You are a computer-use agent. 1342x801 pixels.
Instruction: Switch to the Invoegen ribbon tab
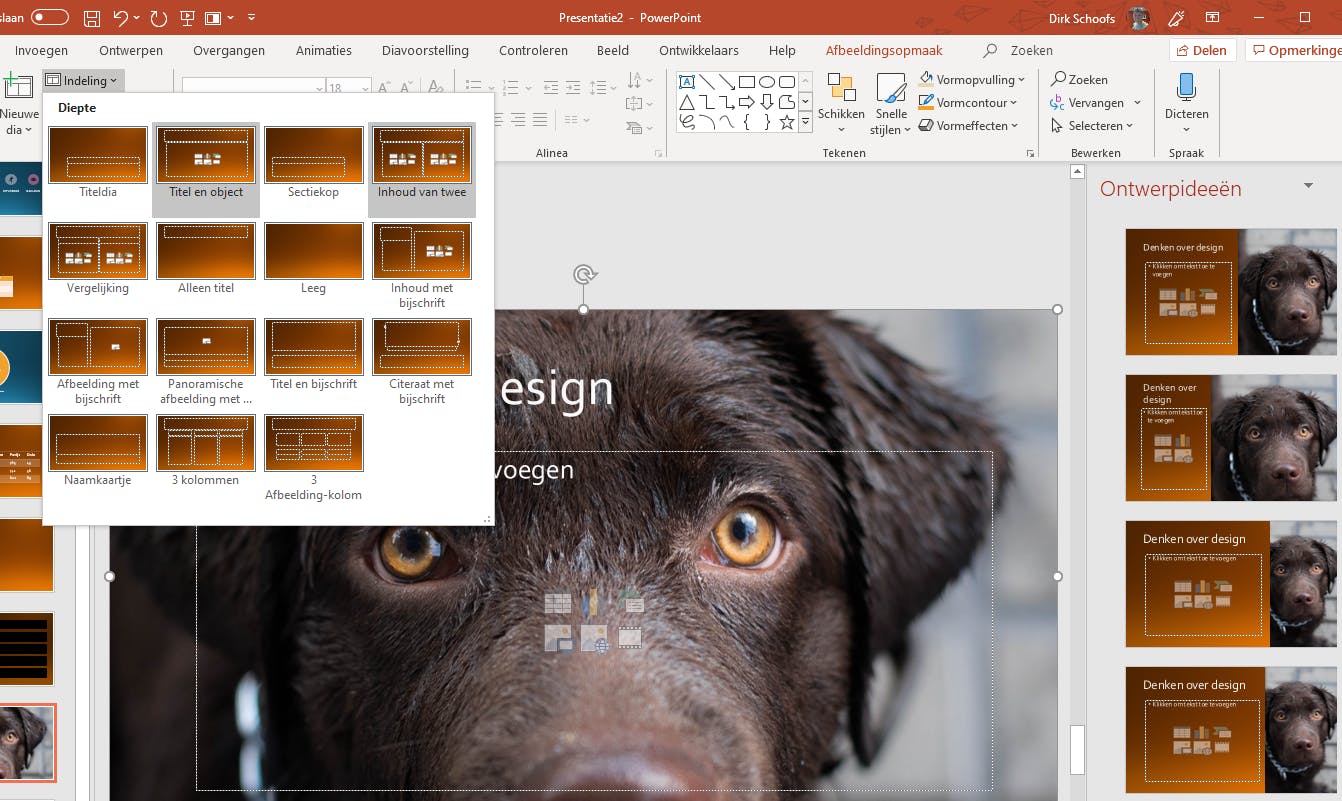tap(40, 50)
